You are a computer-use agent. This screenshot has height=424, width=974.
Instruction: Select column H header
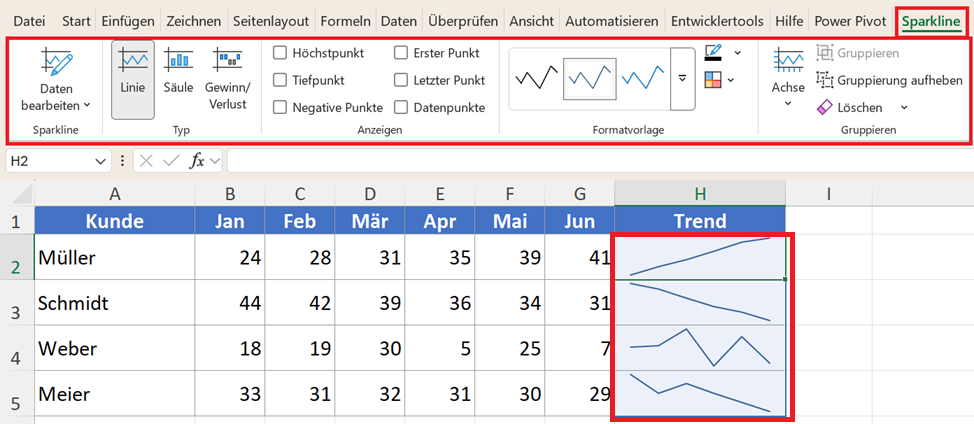tap(700, 194)
